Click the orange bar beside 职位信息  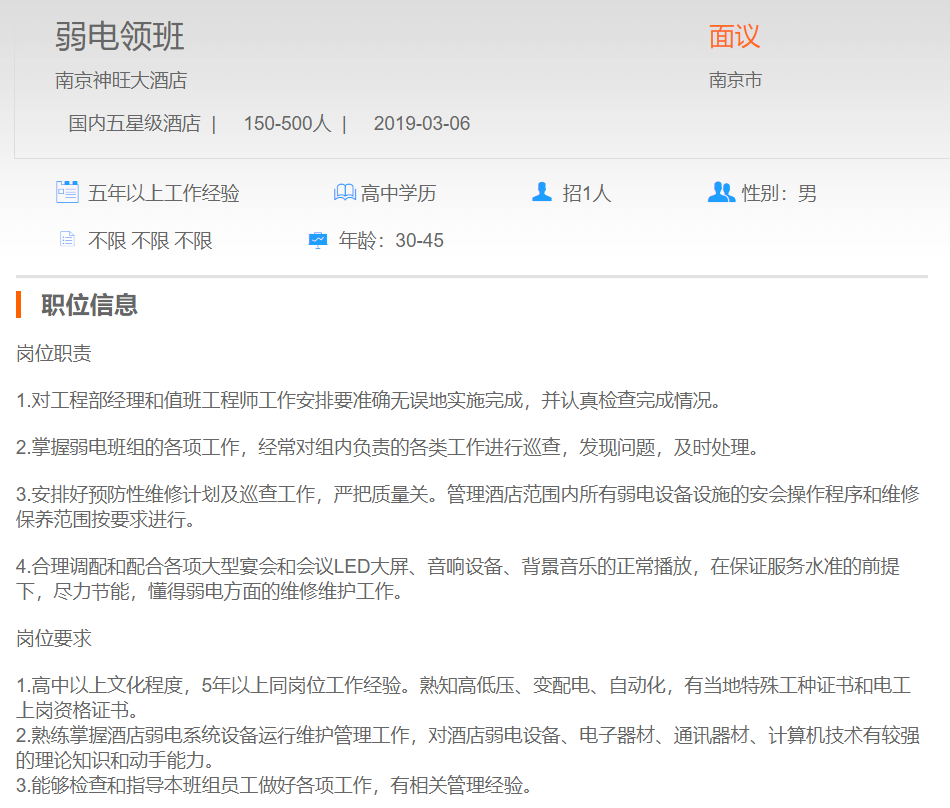click(x=19, y=305)
